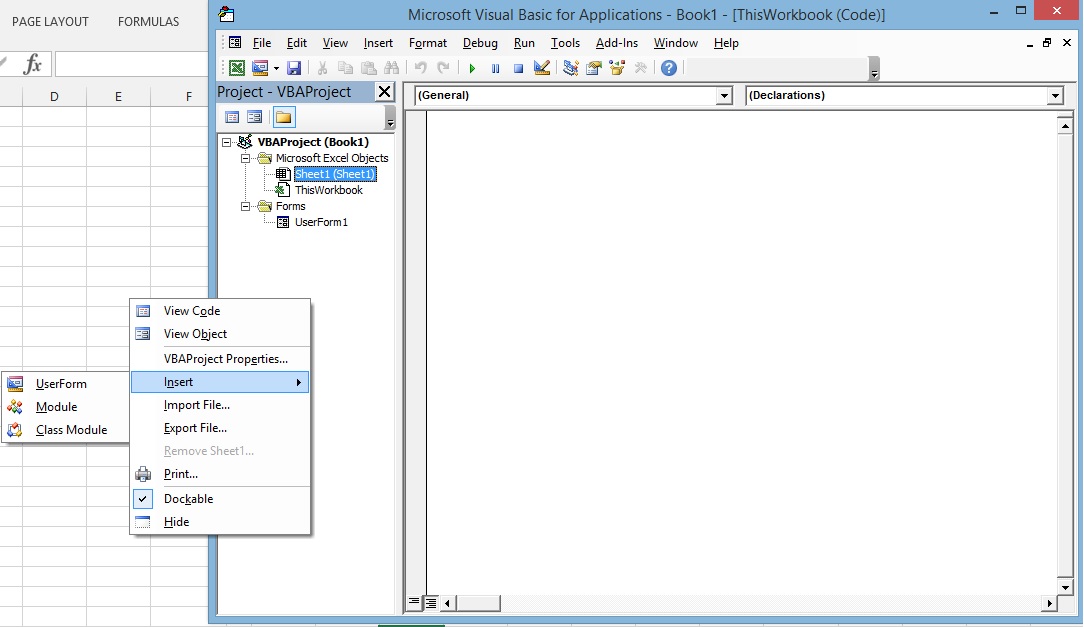Choose Import File... in context menu
Image resolution: width=1084 pixels, height=627 pixels.
click(220, 405)
